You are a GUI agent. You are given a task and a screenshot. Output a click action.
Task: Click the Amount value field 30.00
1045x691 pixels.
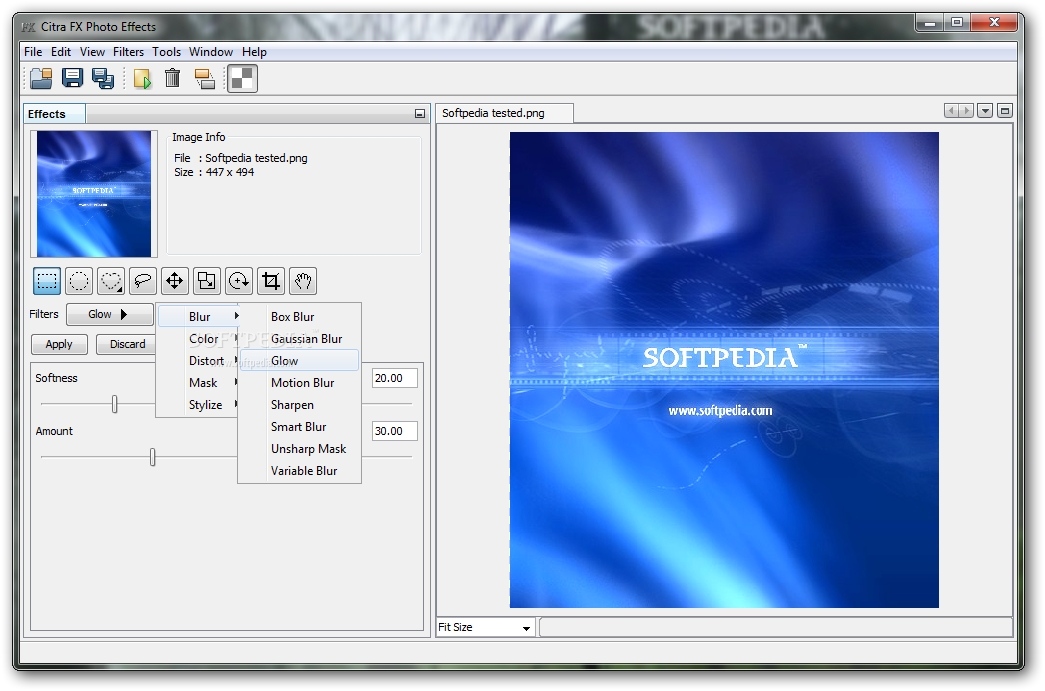[x=395, y=431]
